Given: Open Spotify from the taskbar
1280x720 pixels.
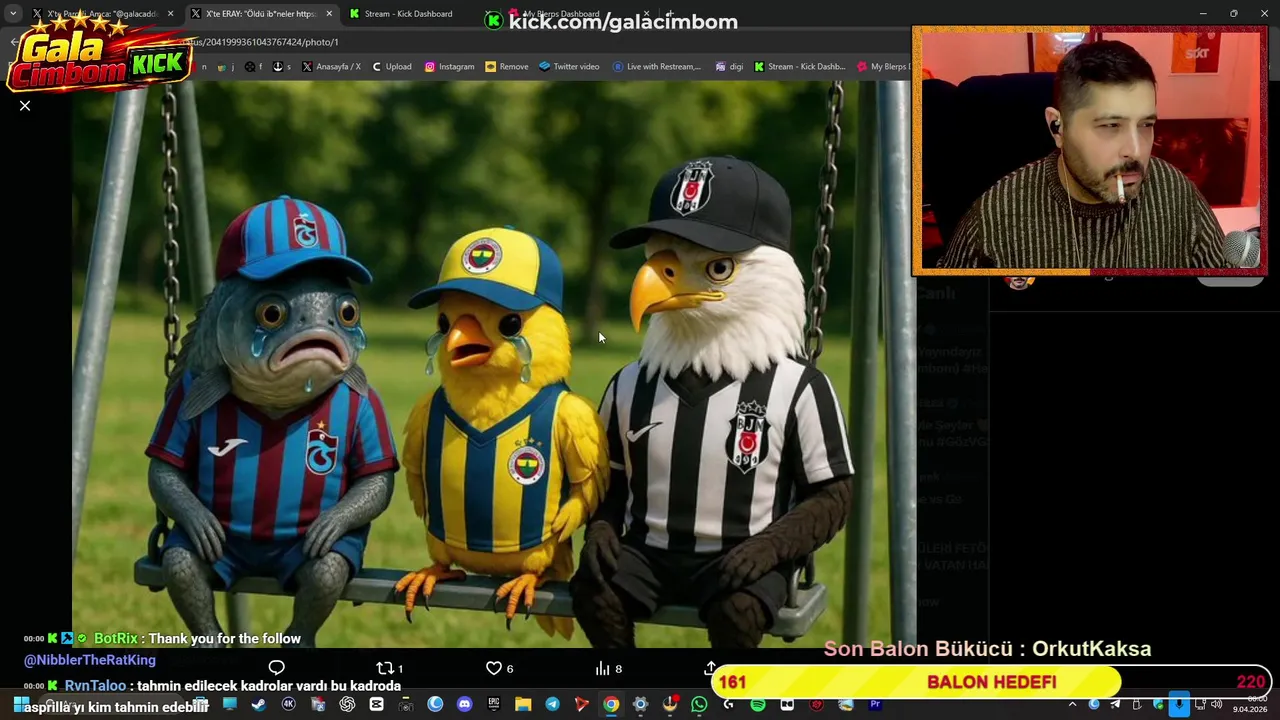Looking at the screenshot, I should (758, 704).
